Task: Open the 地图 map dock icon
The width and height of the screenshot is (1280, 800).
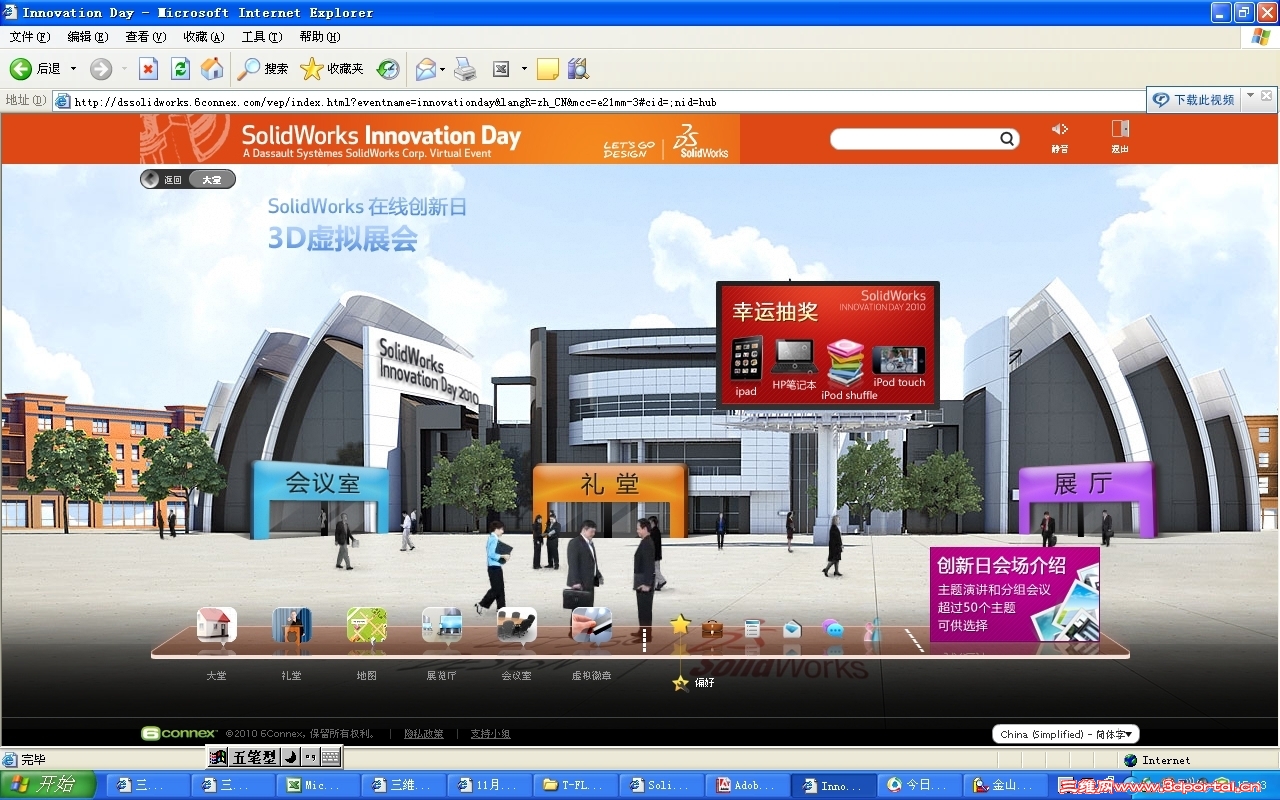Action: tap(367, 625)
